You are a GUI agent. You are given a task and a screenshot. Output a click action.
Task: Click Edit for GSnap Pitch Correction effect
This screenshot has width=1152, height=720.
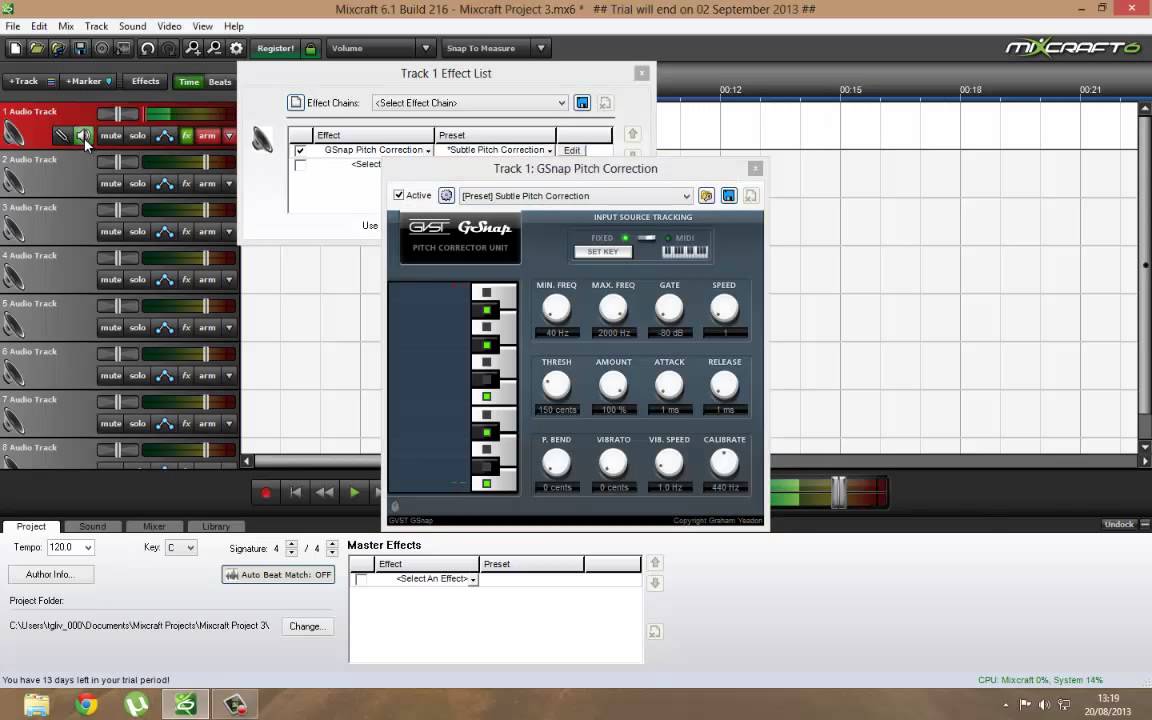tap(572, 150)
